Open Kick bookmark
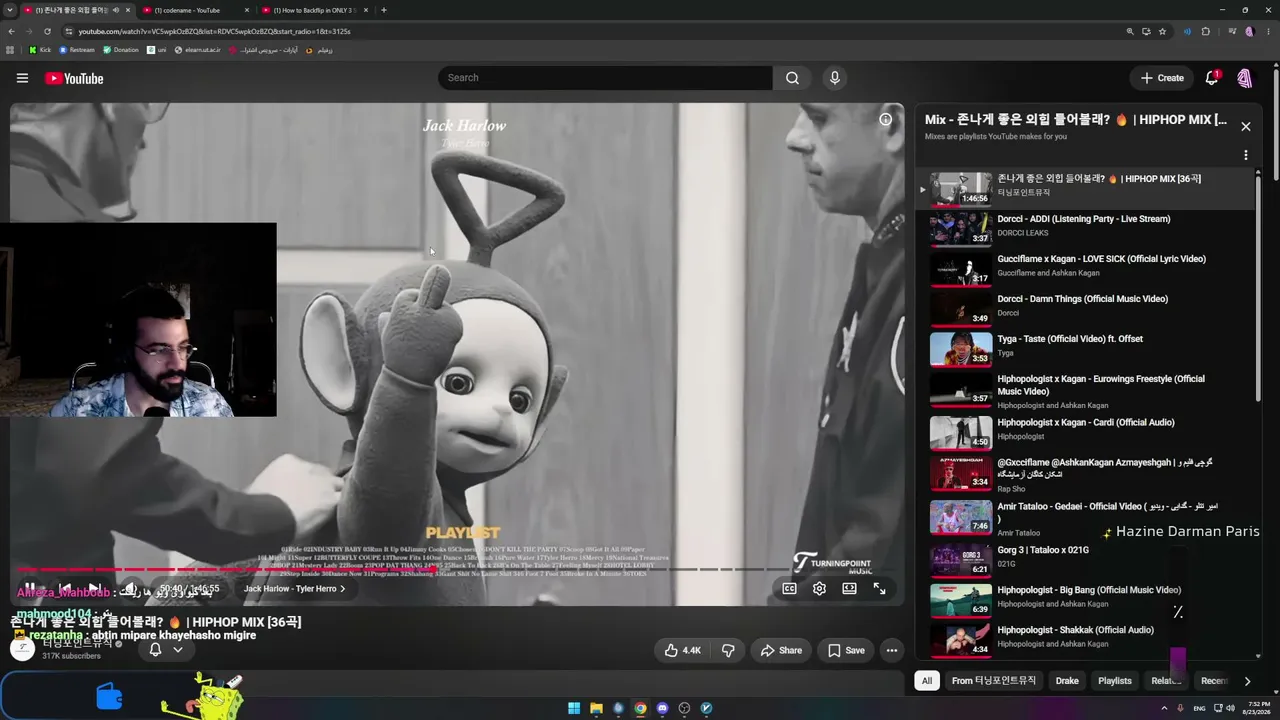Image resolution: width=1280 pixels, height=720 pixels. [x=40, y=50]
